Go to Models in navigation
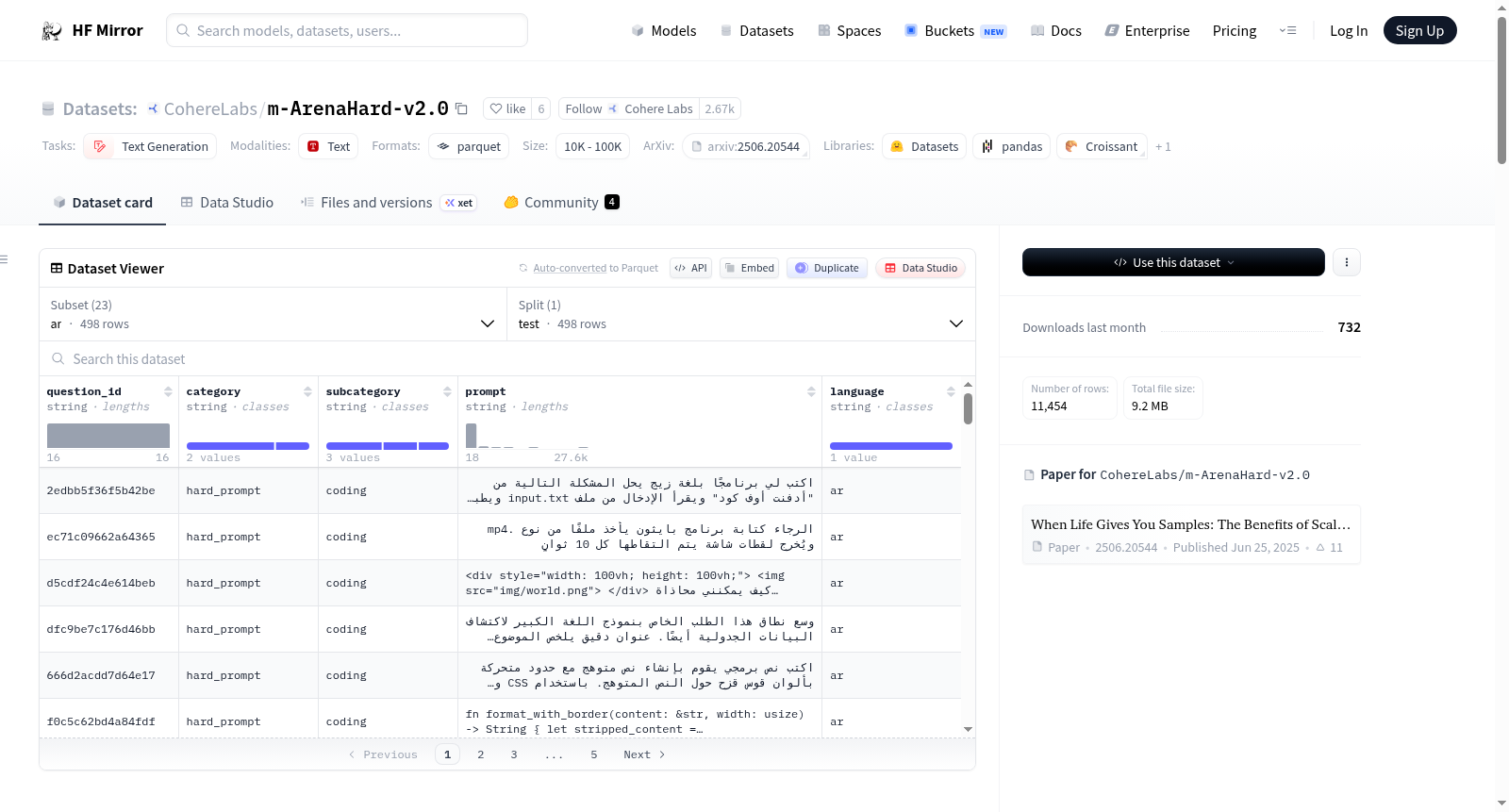 (x=664, y=31)
